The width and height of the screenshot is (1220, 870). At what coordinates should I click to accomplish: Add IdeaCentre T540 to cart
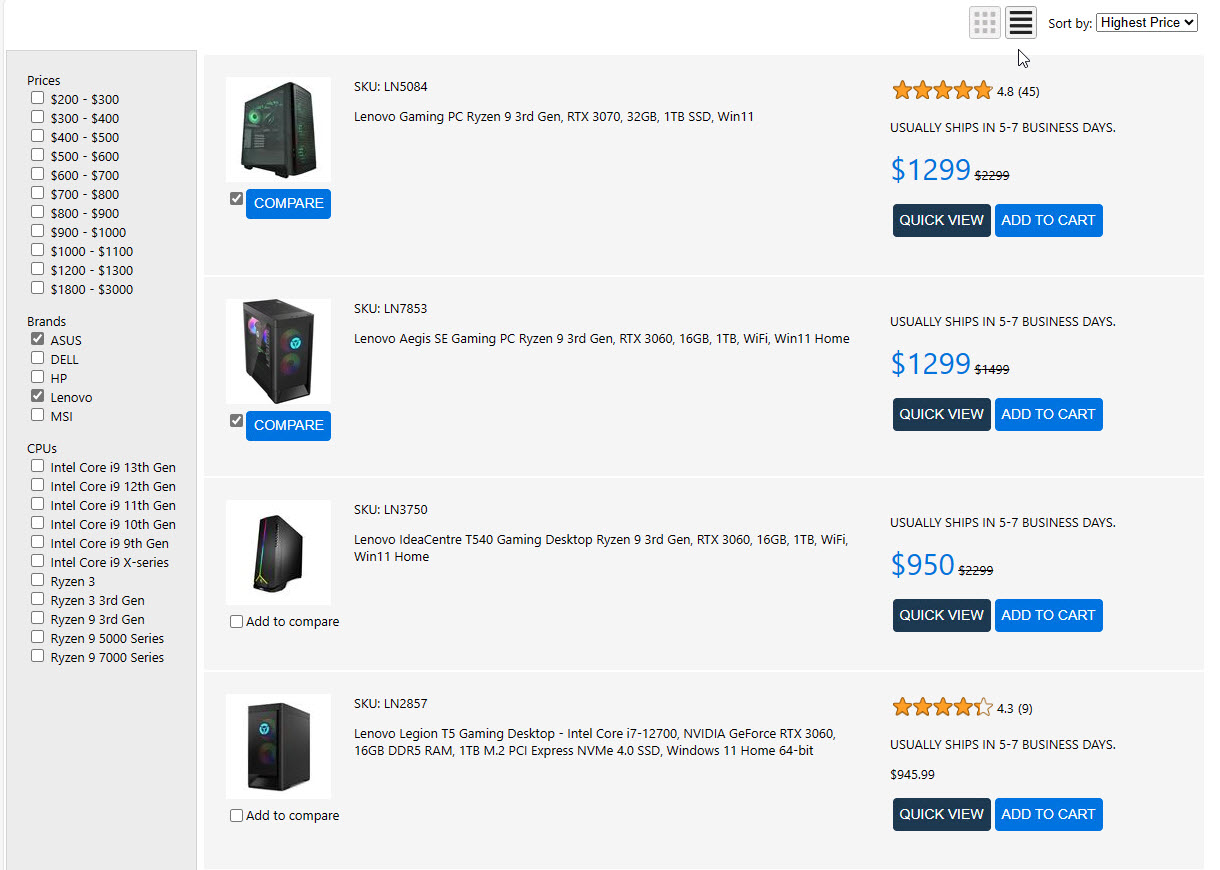point(1048,615)
